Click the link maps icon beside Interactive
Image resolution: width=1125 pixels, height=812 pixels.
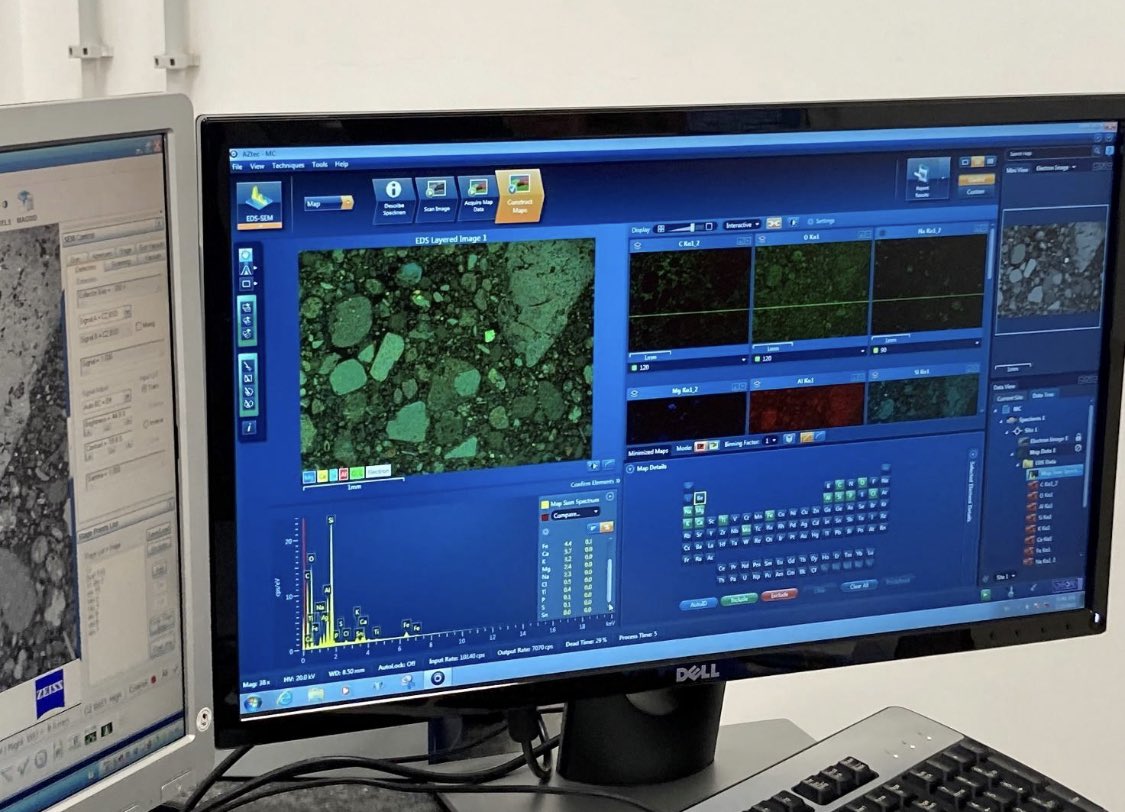tap(773, 224)
